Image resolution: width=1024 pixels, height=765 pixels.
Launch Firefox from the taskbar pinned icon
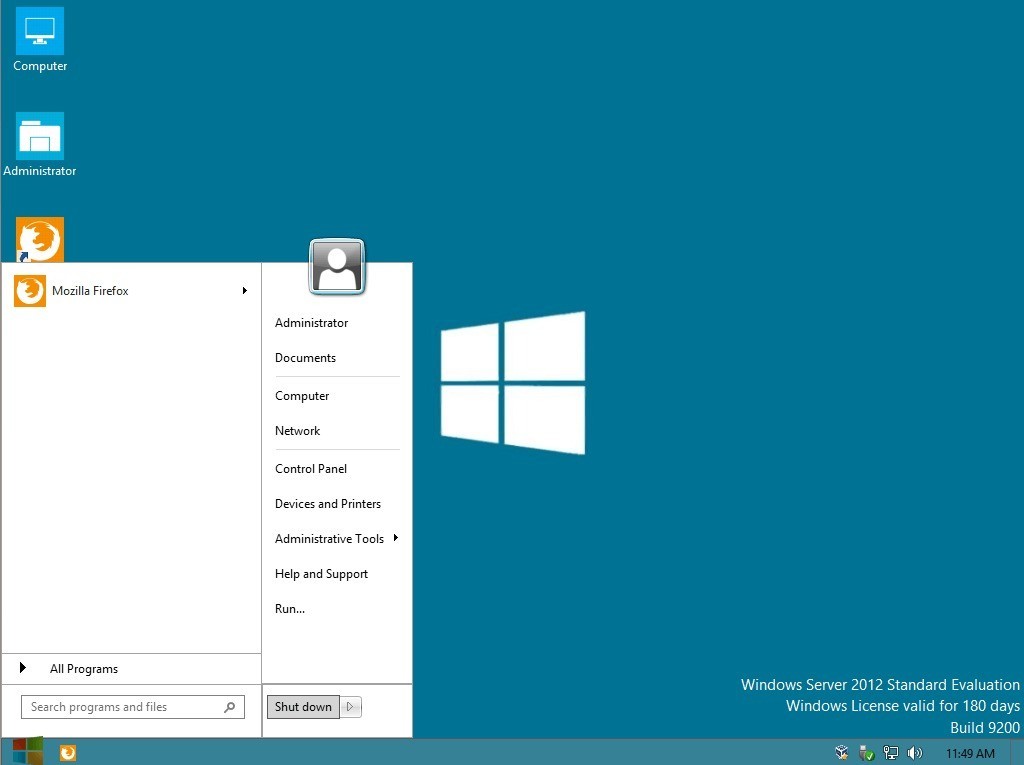(68, 753)
